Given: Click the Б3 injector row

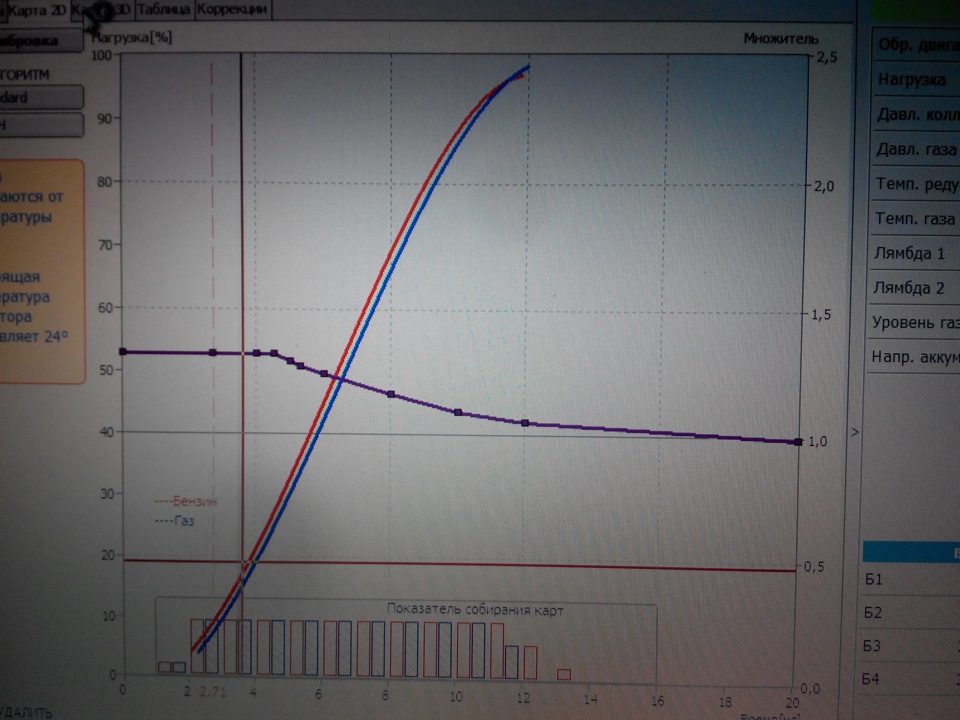Looking at the screenshot, I should click(x=910, y=646).
